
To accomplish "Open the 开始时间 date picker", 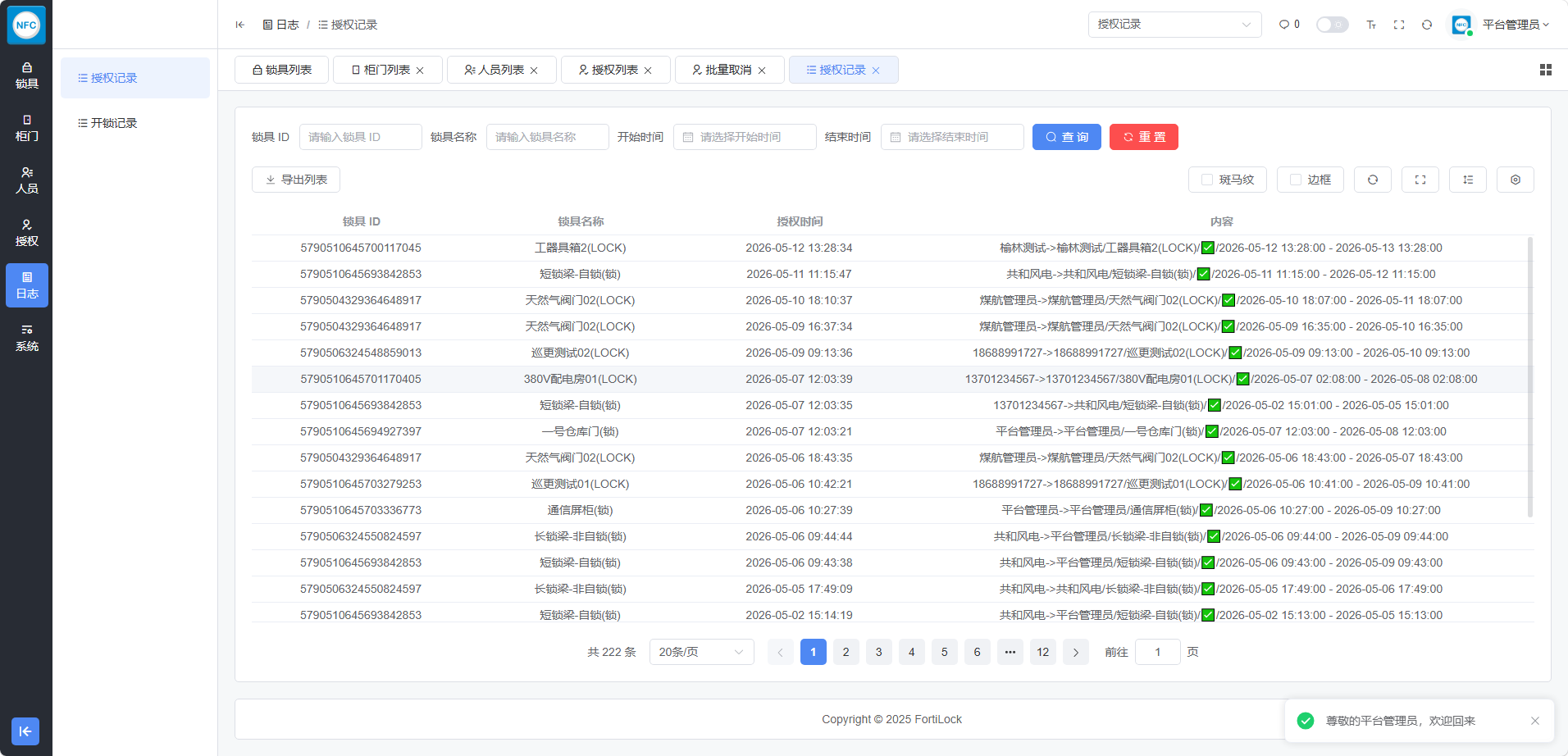I will [x=745, y=137].
